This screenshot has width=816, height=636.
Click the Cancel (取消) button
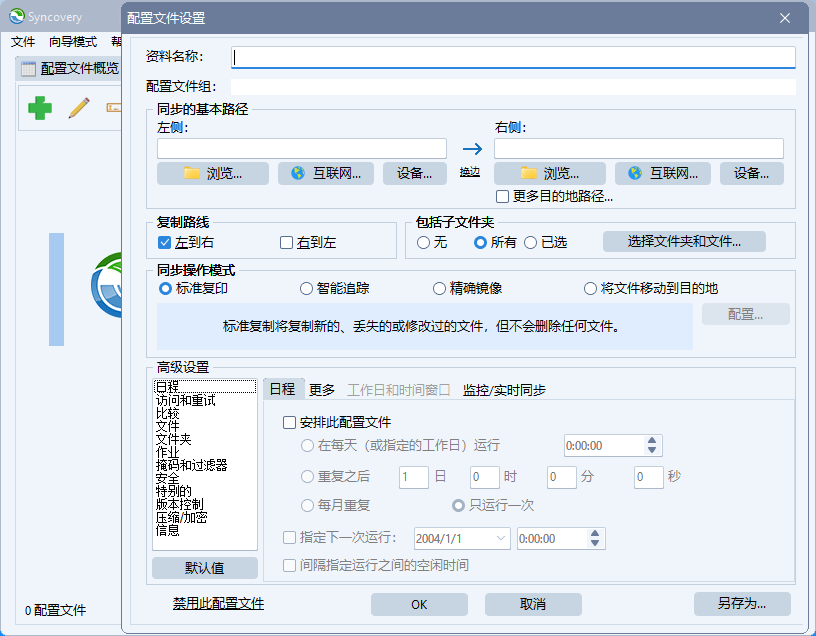[533, 604]
